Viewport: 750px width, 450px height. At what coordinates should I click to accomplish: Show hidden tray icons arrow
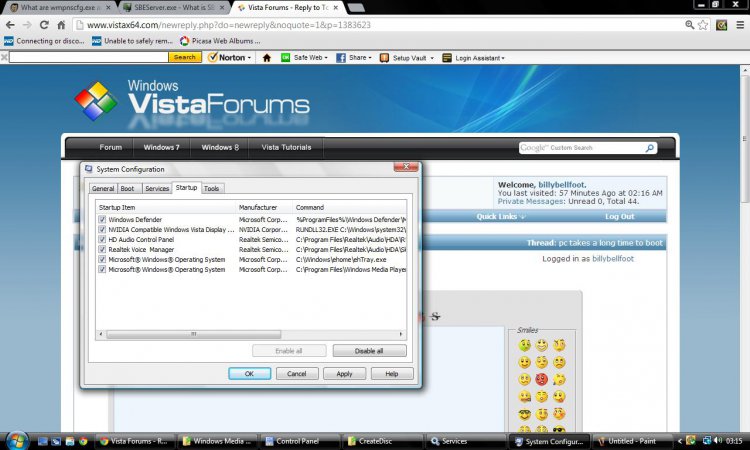click(680, 441)
